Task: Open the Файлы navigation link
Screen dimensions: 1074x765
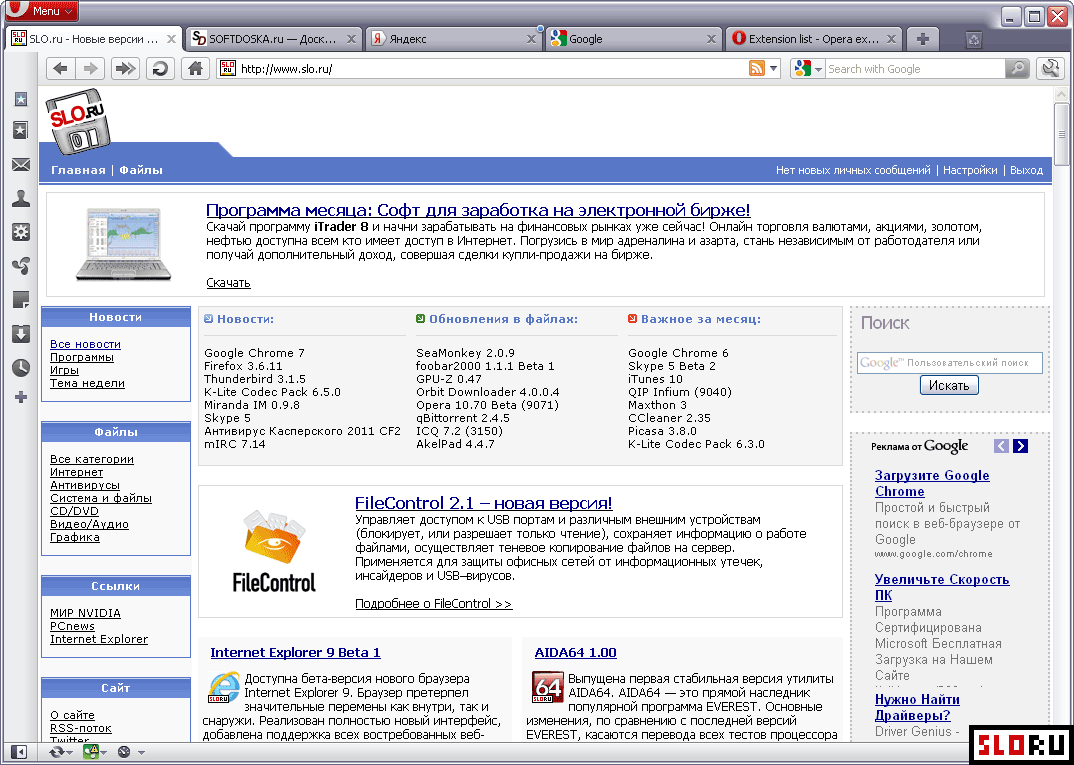Action: pyautogui.click(x=141, y=171)
